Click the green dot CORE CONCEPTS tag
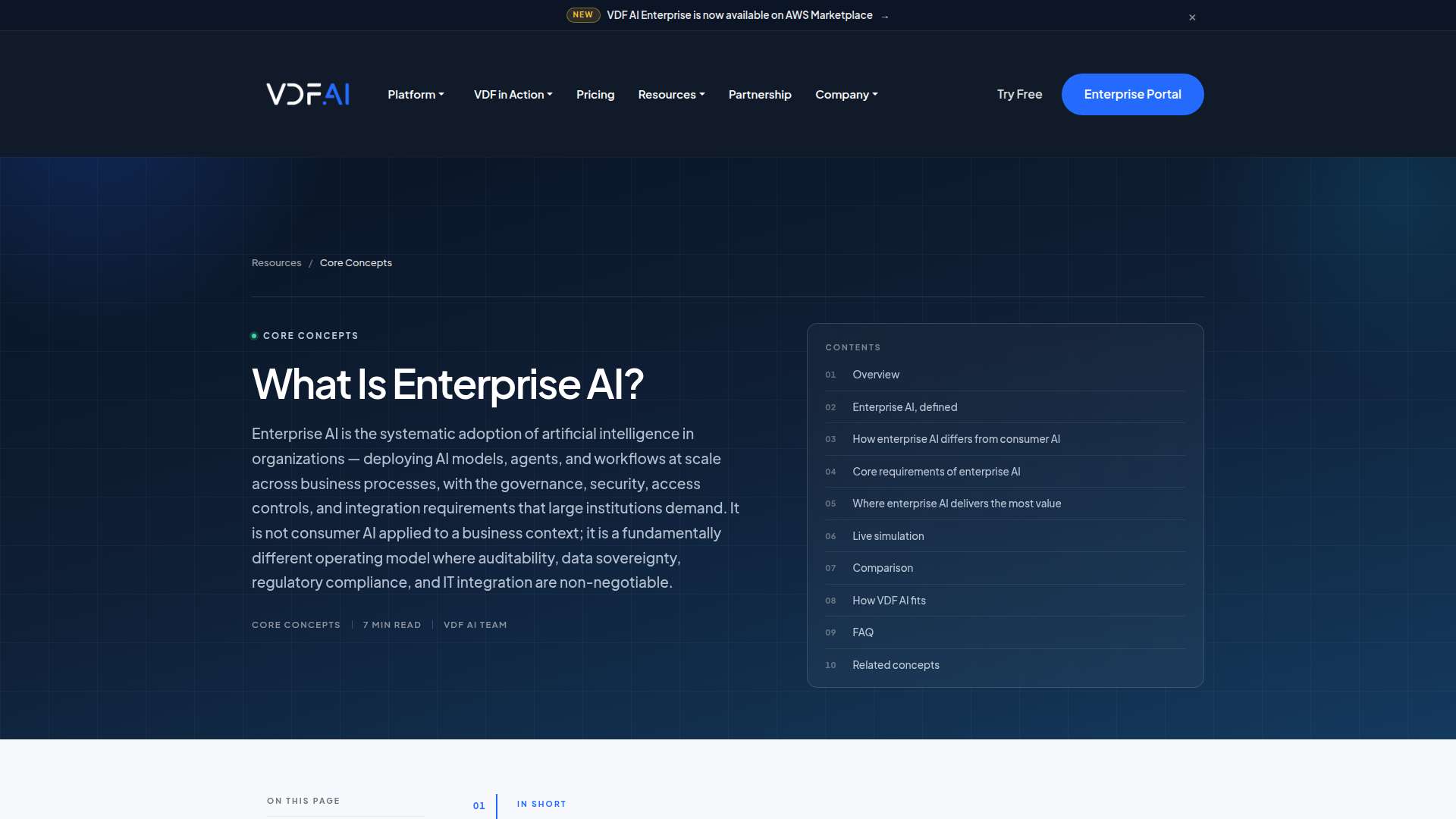 click(x=305, y=336)
